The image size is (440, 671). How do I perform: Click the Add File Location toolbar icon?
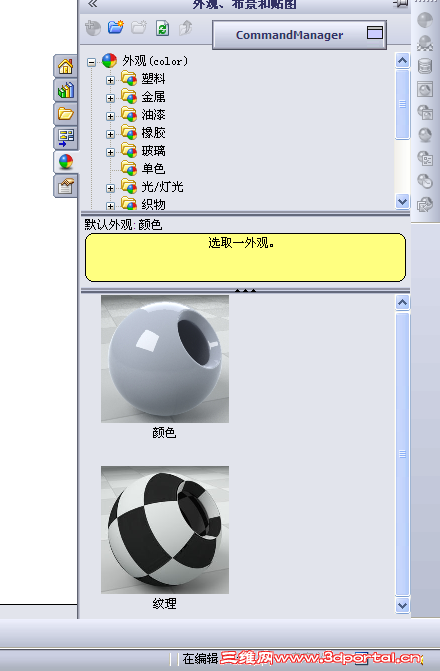[93, 28]
